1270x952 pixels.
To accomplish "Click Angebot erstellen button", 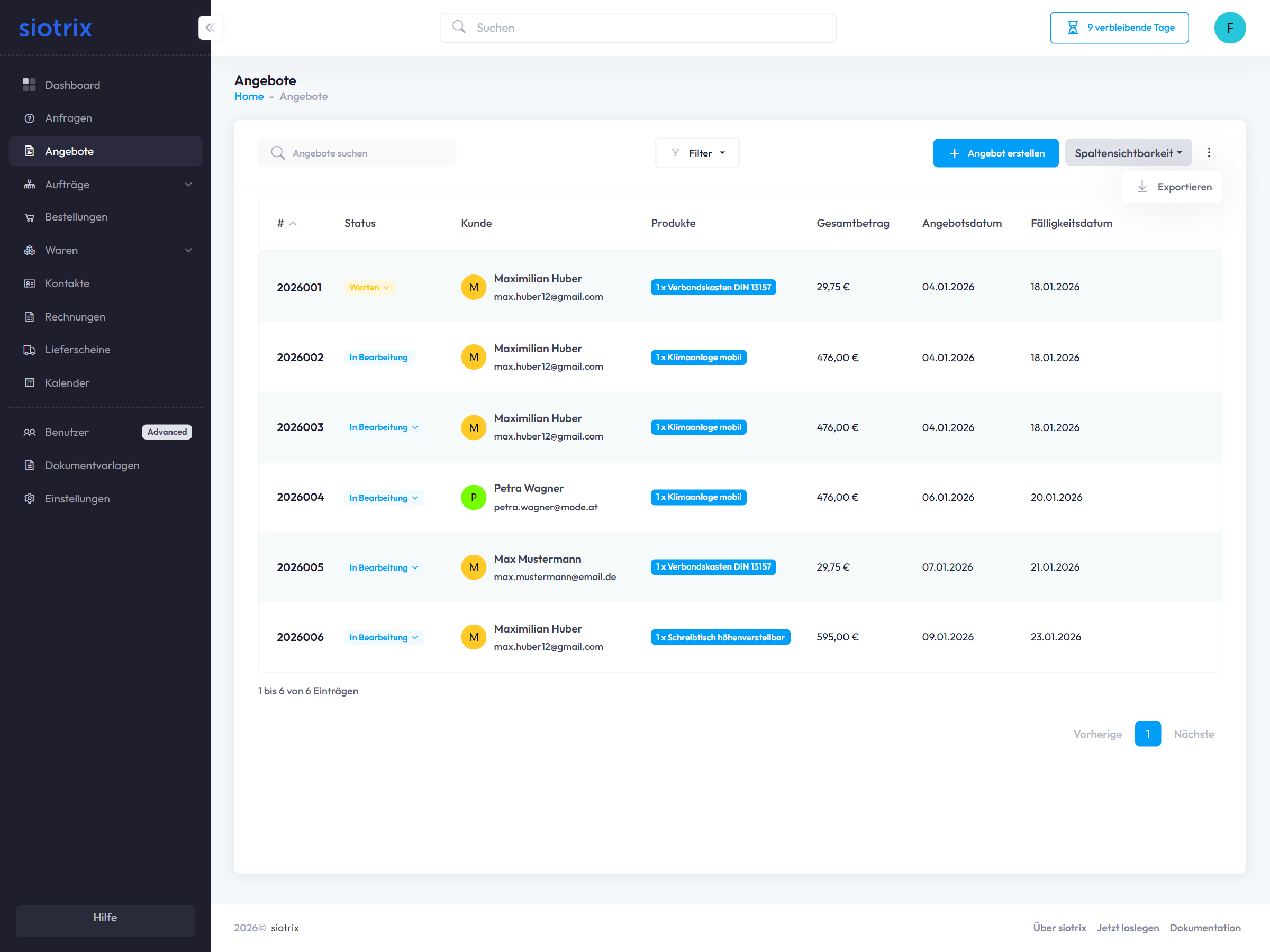I will click(x=995, y=153).
